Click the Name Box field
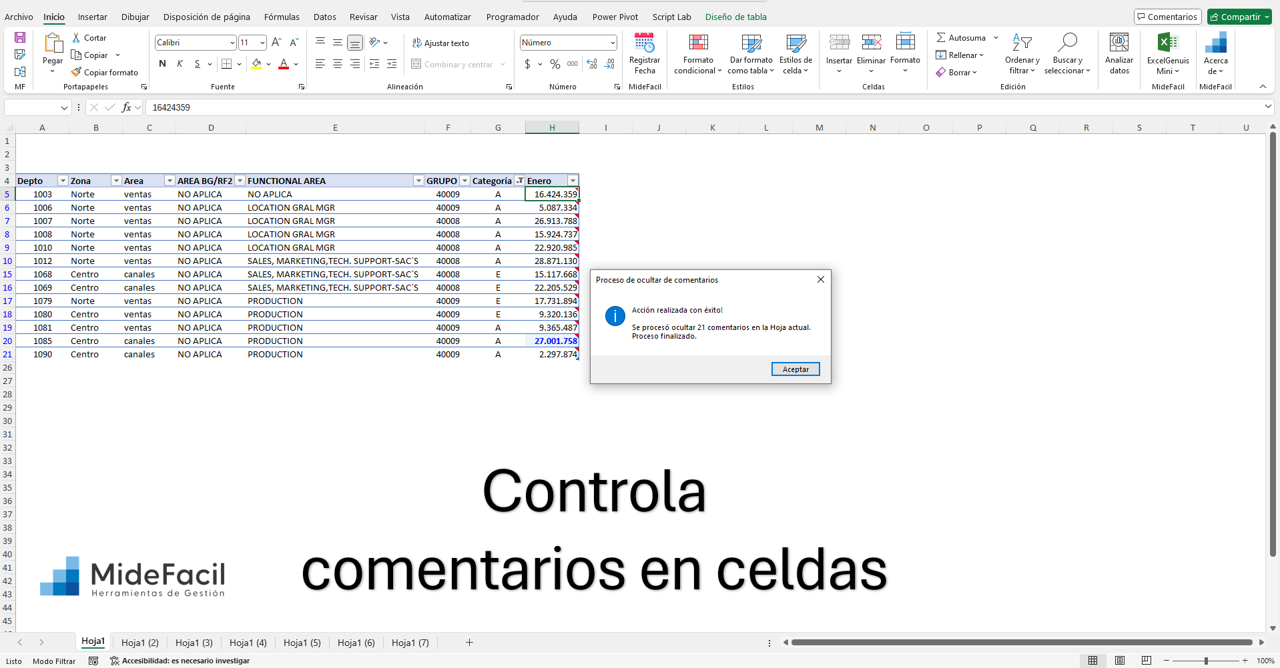 (x=37, y=107)
